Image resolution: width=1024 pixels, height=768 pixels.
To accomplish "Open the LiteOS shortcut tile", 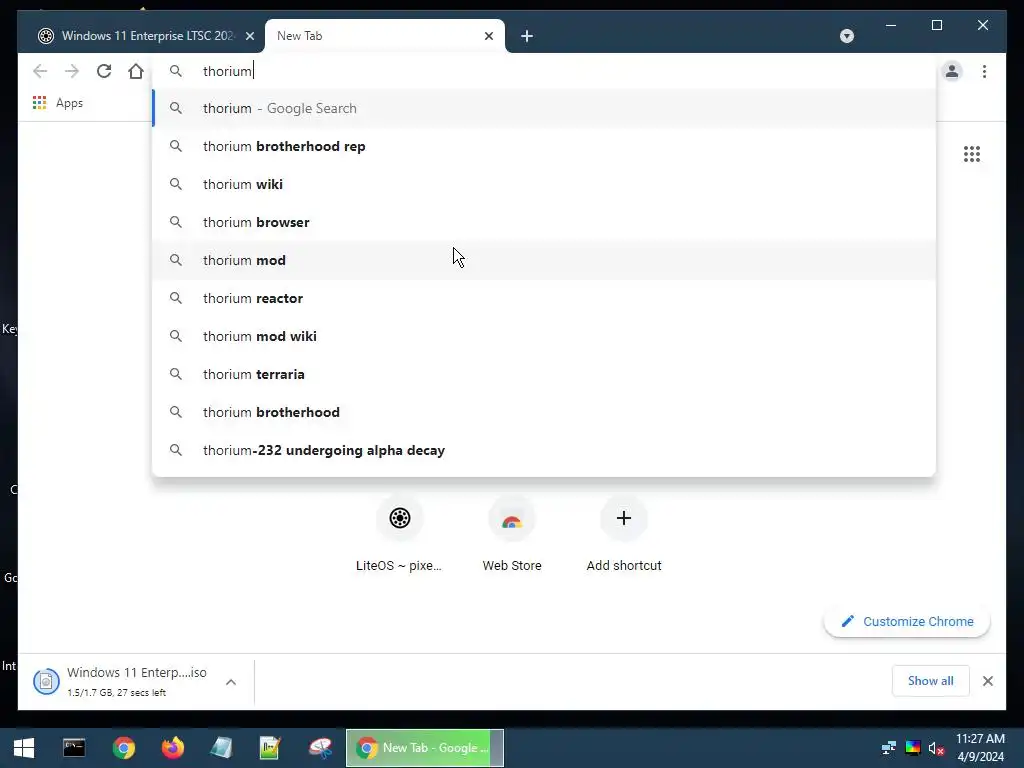I will coord(399,534).
